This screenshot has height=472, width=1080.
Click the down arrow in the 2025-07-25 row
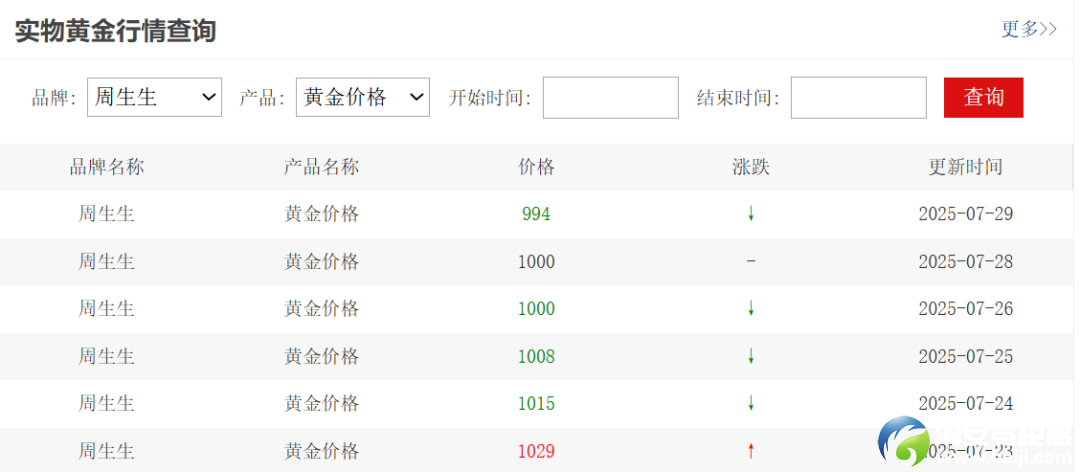[x=751, y=356]
